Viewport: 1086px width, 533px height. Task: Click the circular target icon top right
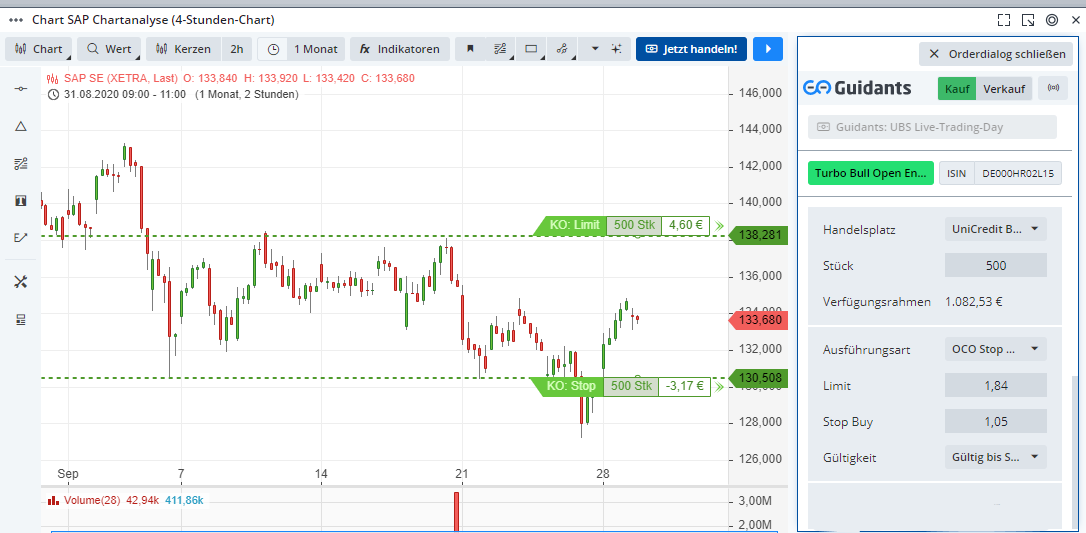(x=1051, y=20)
